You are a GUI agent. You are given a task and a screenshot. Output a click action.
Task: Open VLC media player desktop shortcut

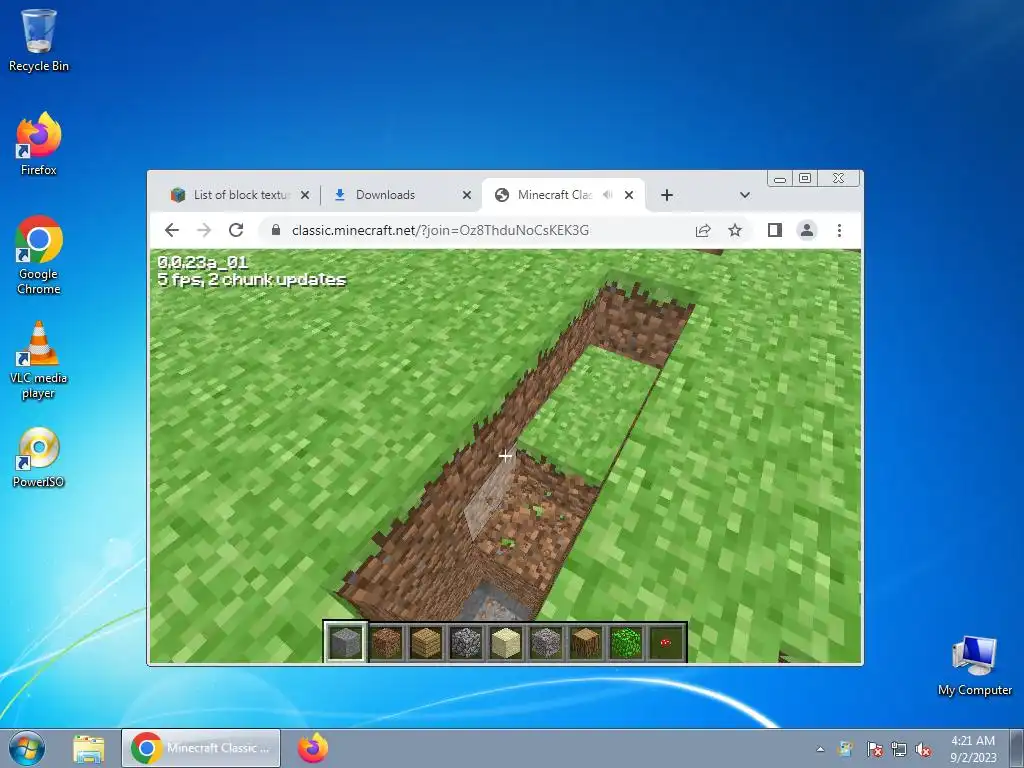[39, 360]
